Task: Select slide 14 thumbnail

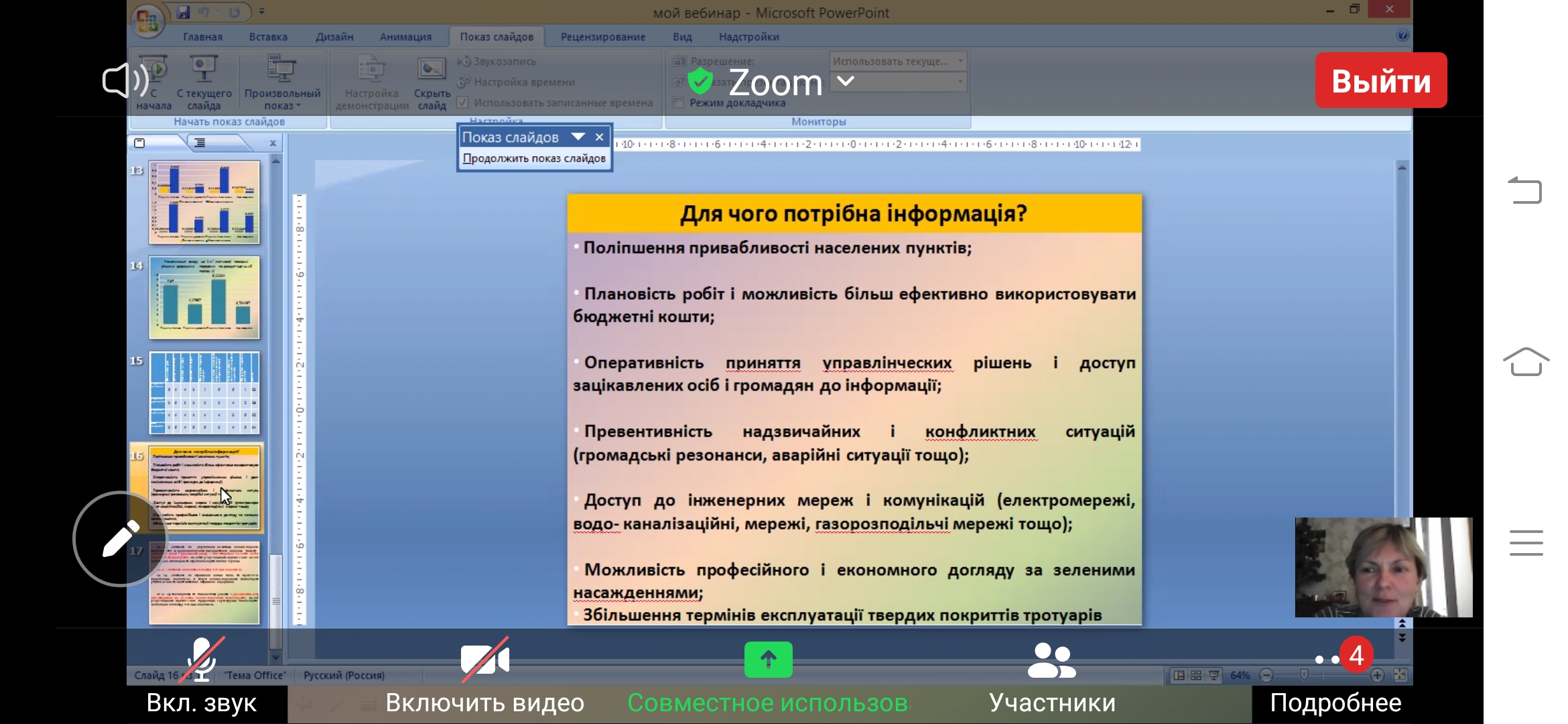Action: [204, 298]
